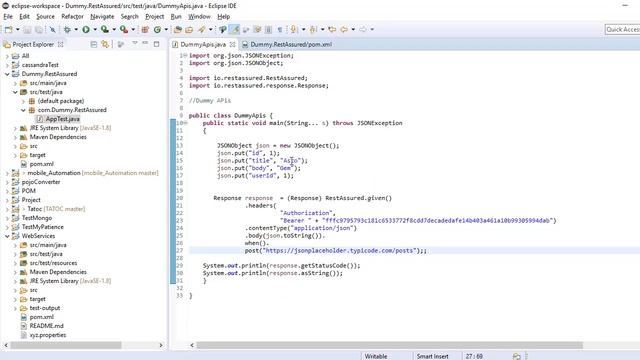
Task: Close the Project Explorer view tab
Action: click(x=60, y=44)
